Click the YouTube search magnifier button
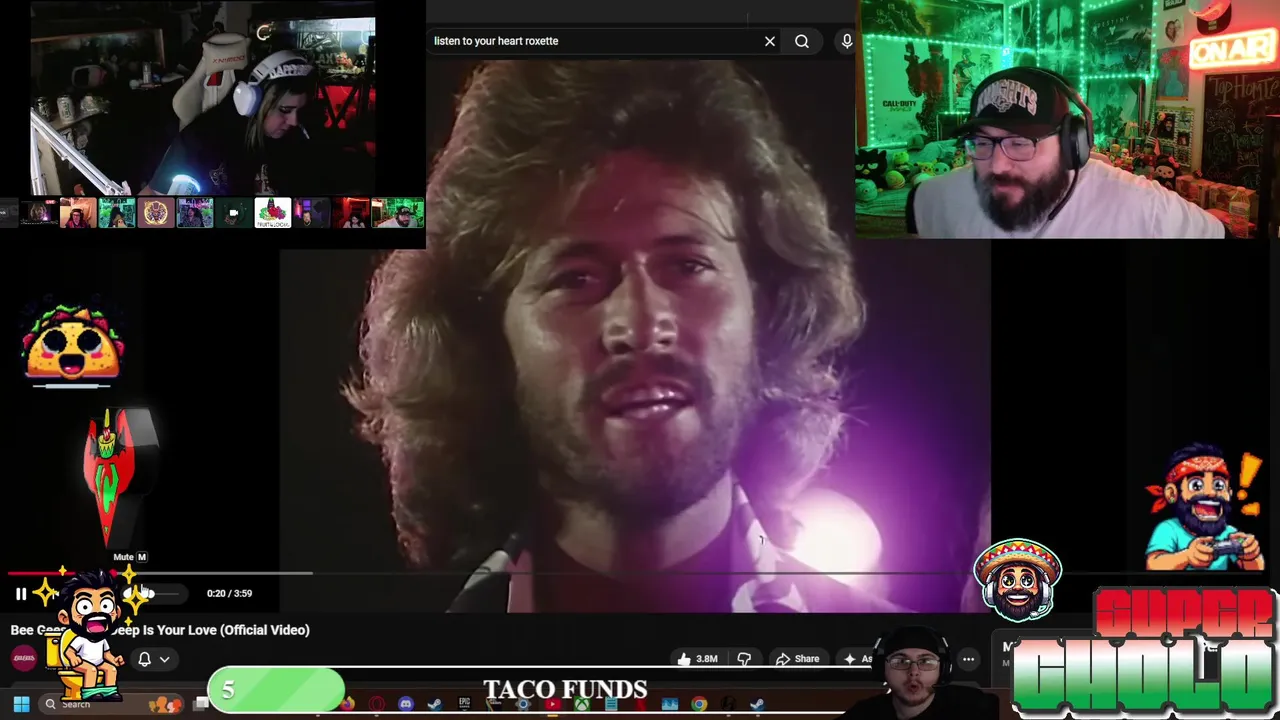The image size is (1280, 720). tap(802, 41)
